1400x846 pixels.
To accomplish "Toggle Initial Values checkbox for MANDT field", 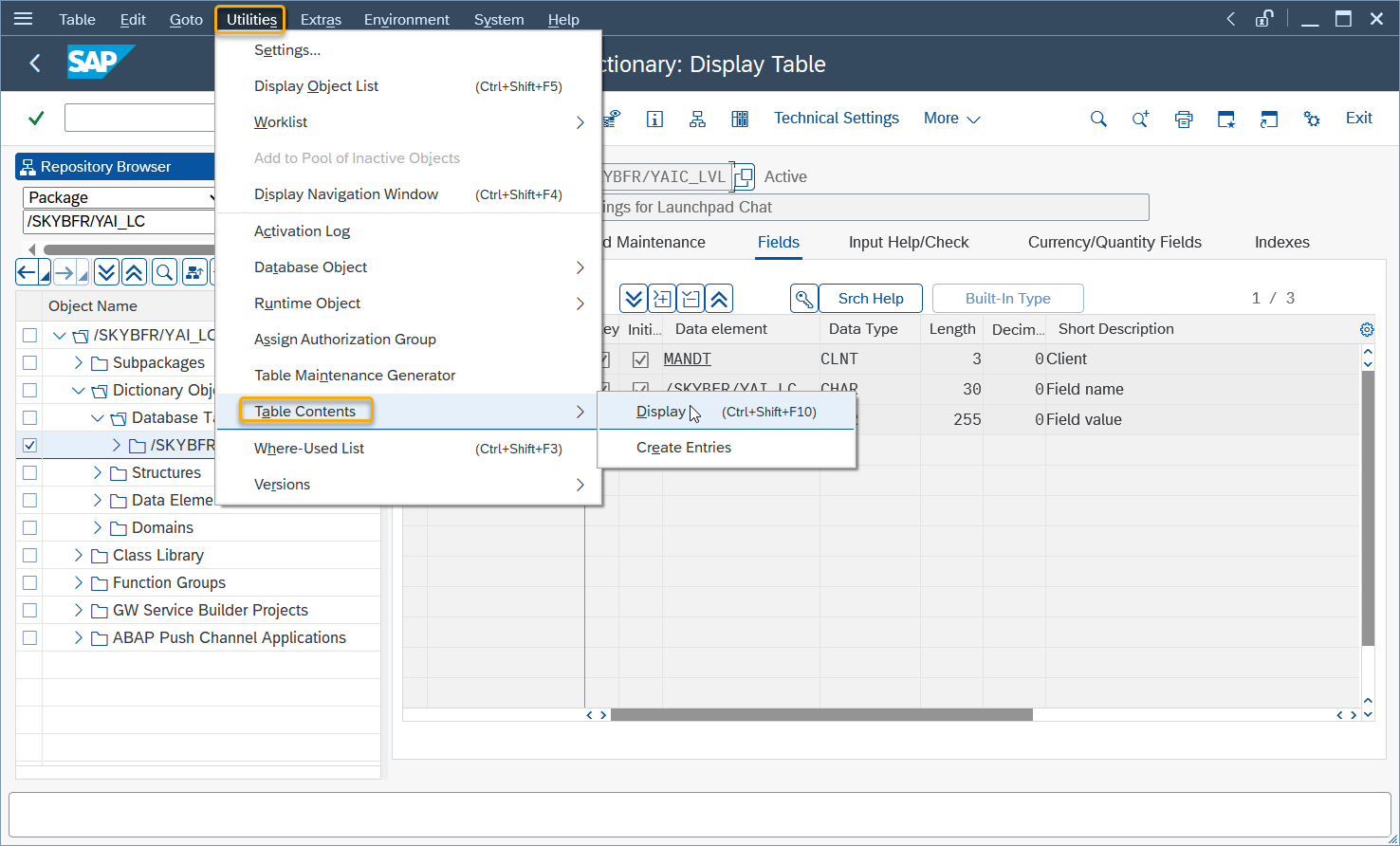I will tap(640, 359).
